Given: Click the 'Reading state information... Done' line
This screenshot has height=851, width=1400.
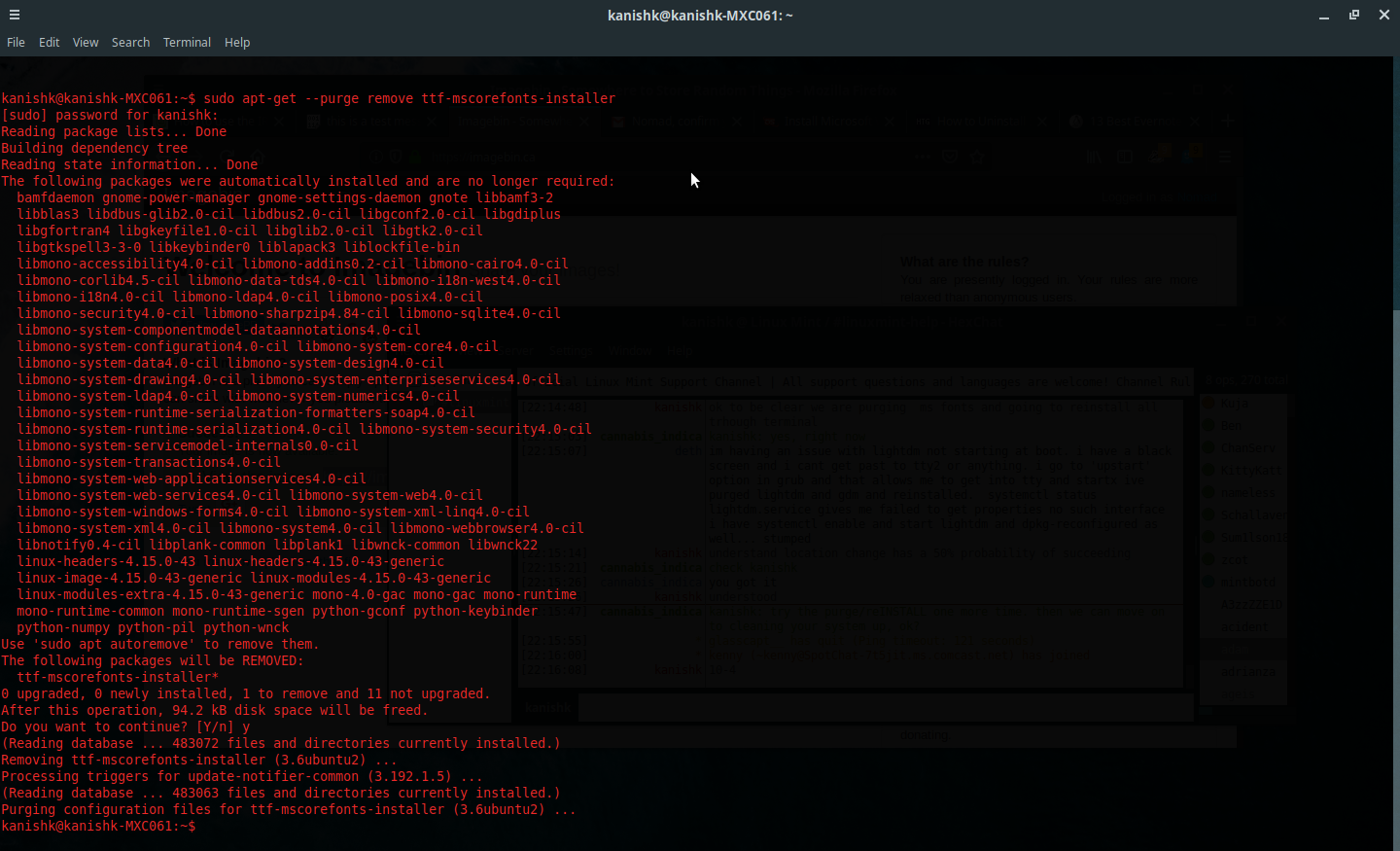Looking at the screenshot, I should click(129, 164).
